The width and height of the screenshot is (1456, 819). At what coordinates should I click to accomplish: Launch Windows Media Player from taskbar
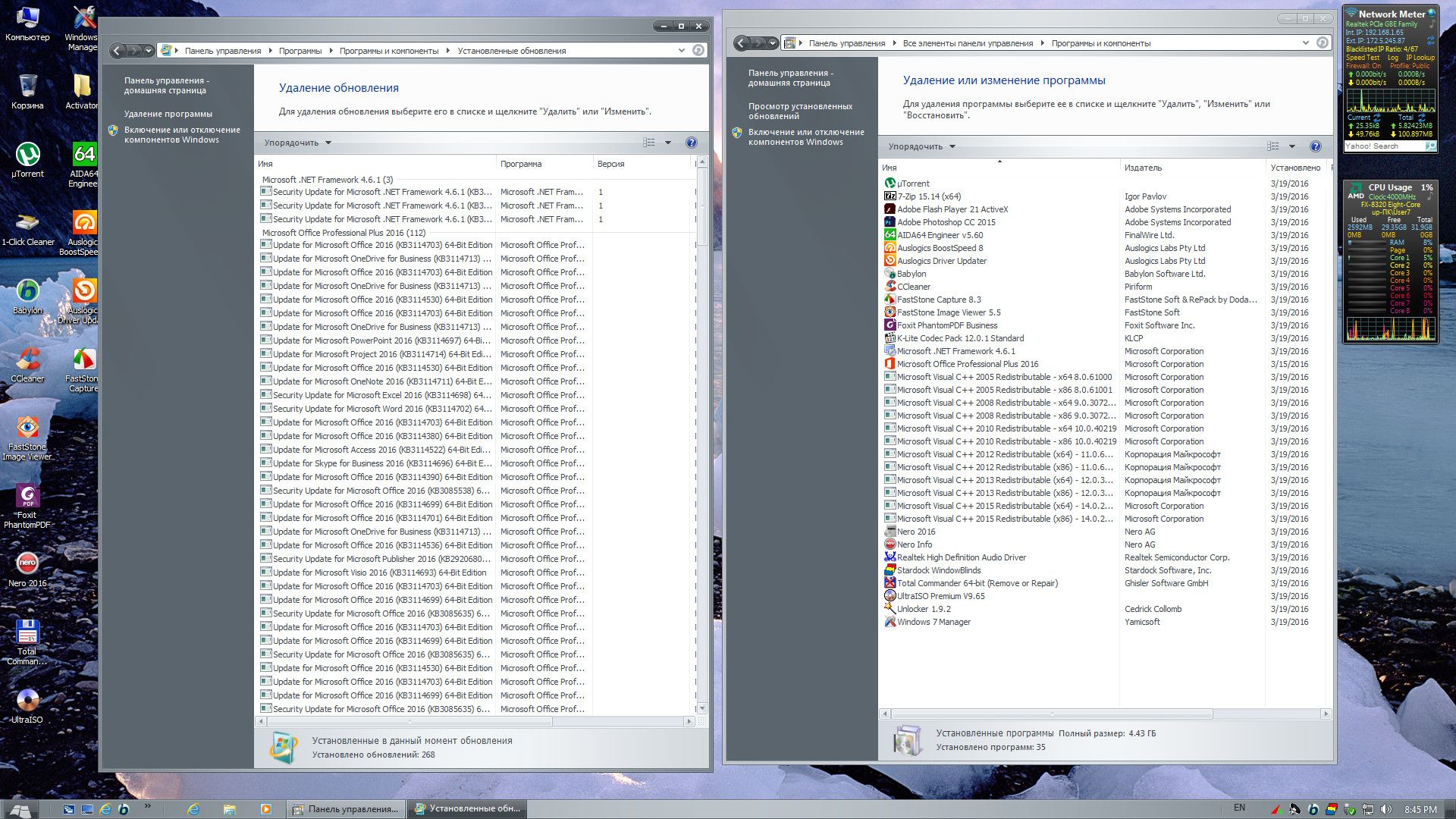coord(265,809)
